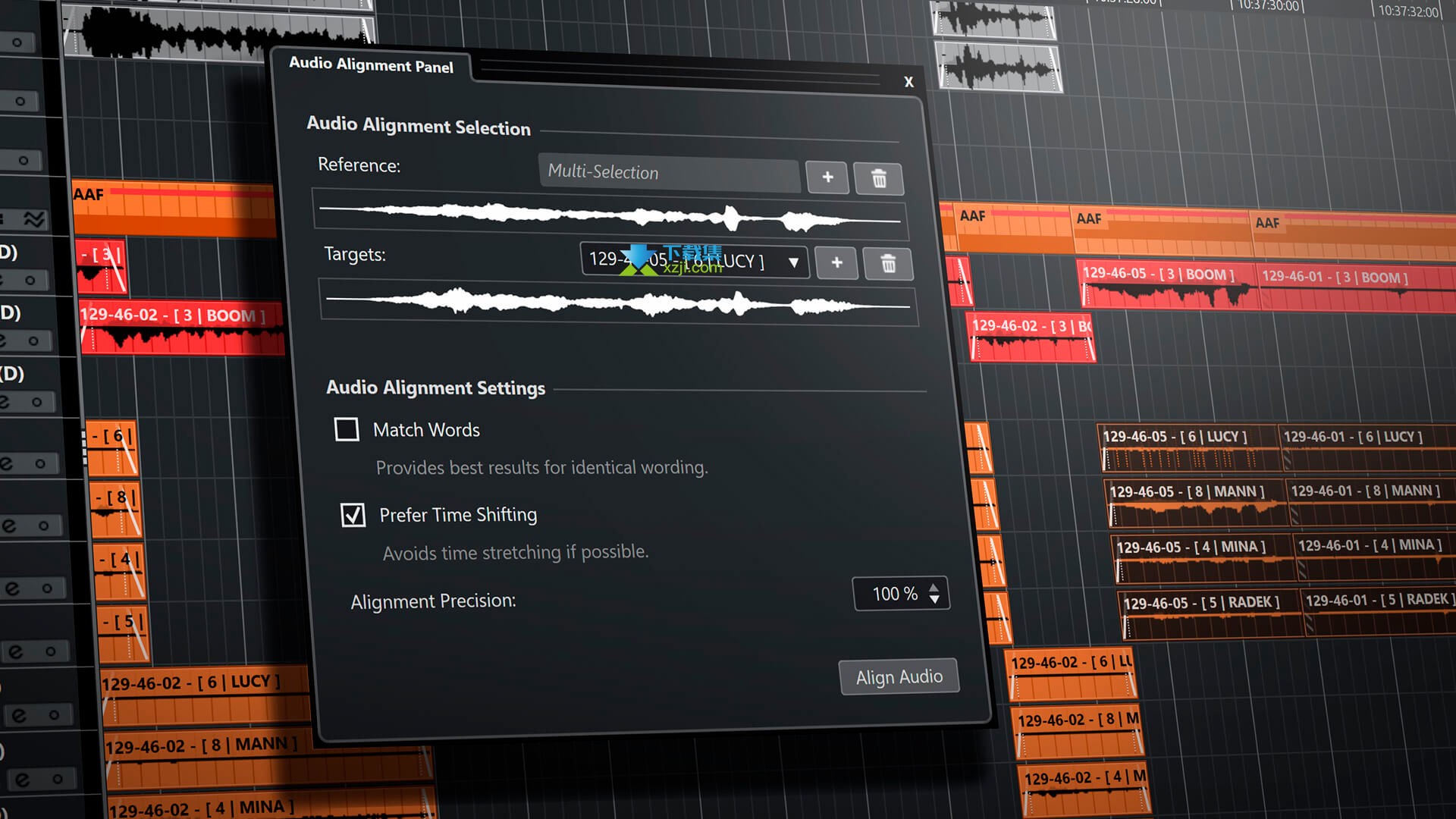Select clip 129-46-05 - [ 8 | MANN ]
The width and height of the screenshot is (1456, 819).
click(1196, 504)
